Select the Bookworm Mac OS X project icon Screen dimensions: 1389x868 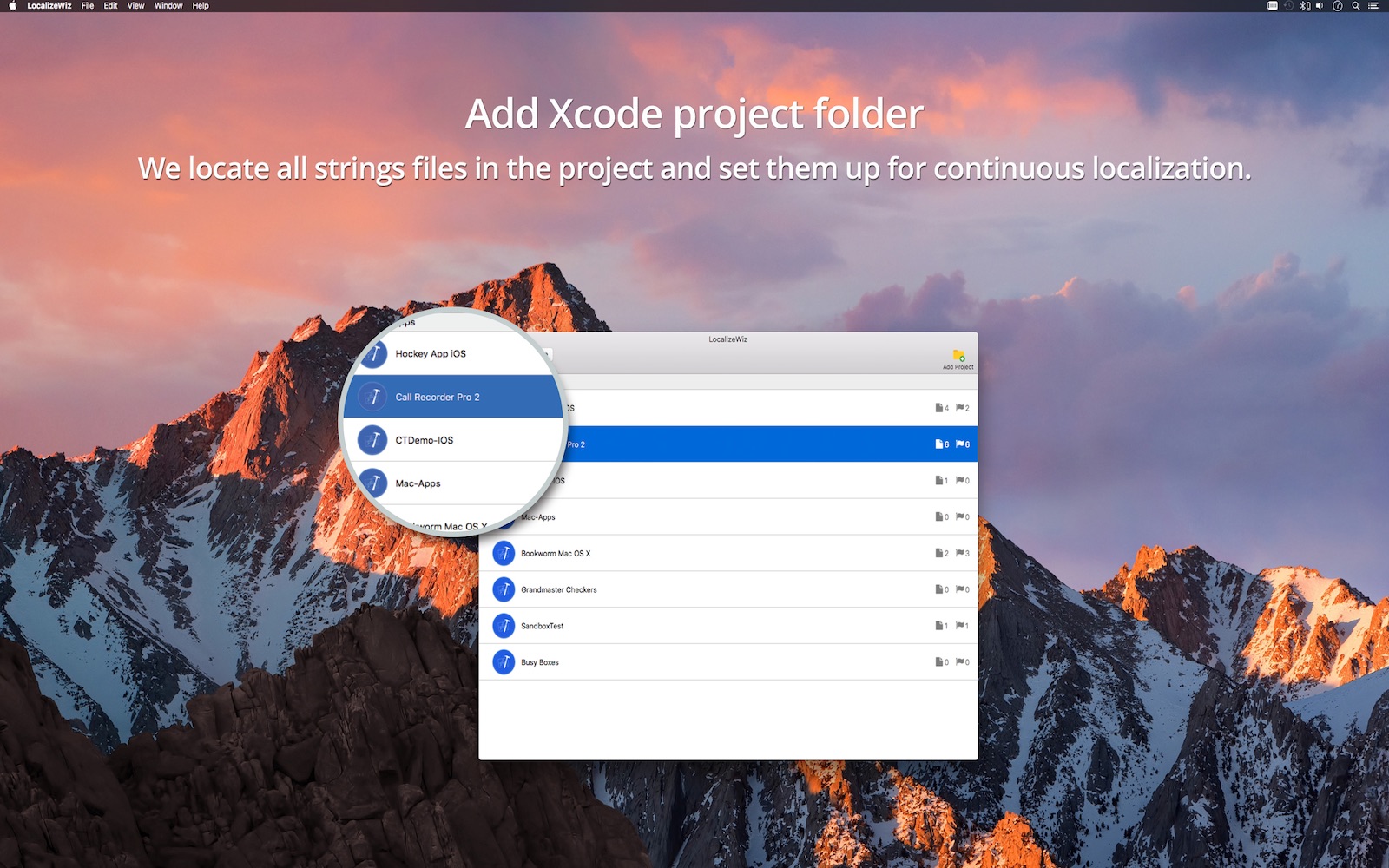tap(504, 554)
